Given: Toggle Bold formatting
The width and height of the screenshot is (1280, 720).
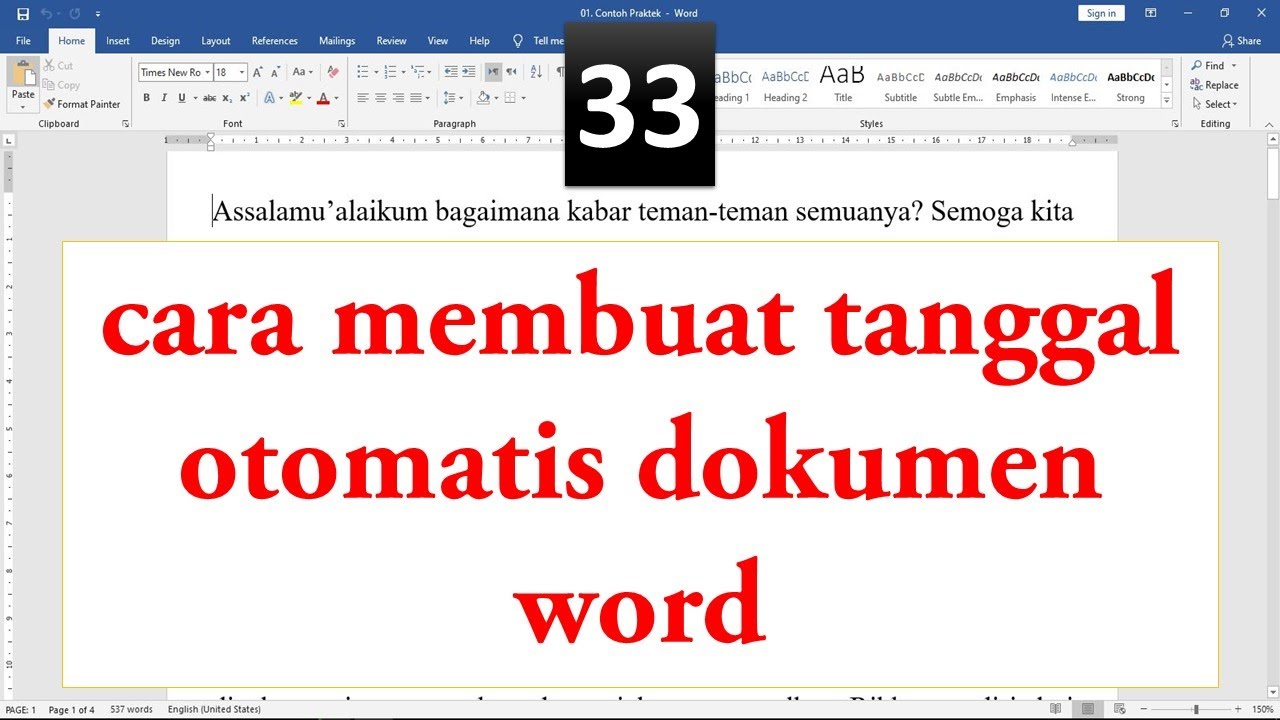Looking at the screenshot, I should click(146, 98).
